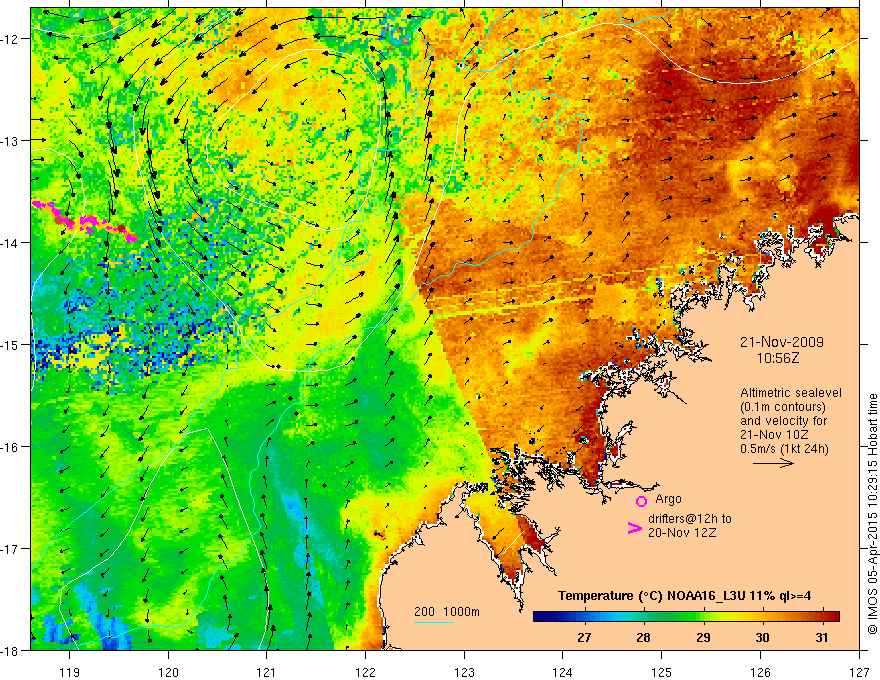880x680 pixels.
Task: Click the vertical IMOS copyright timestamp text
Action: pos(873,514)
